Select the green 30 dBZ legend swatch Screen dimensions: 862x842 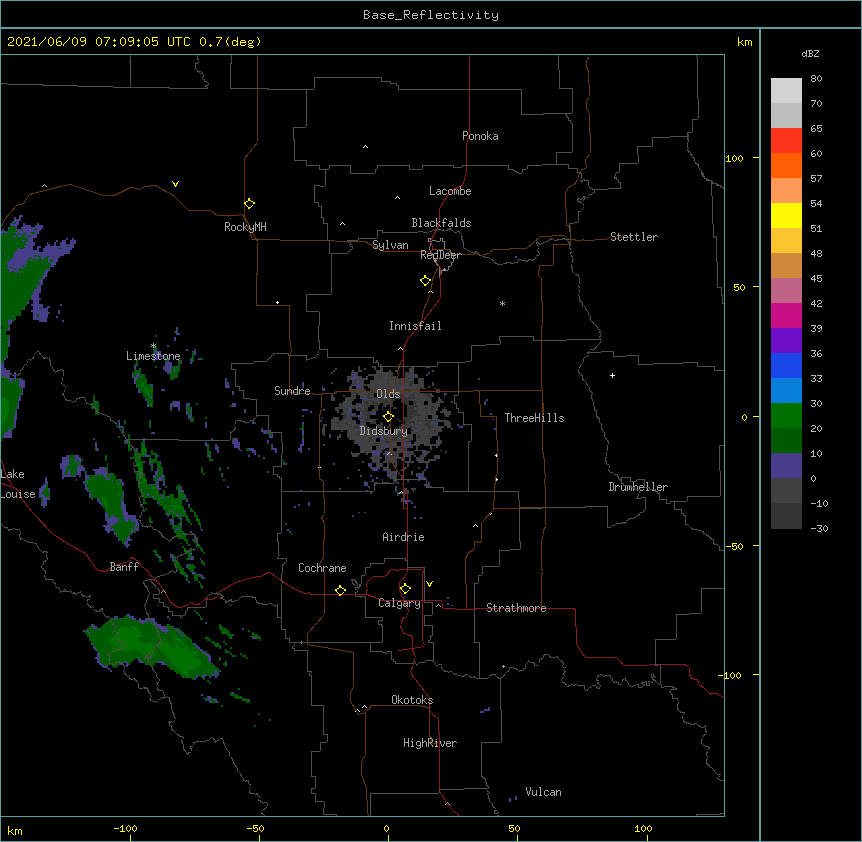click(x=786, y=416)
